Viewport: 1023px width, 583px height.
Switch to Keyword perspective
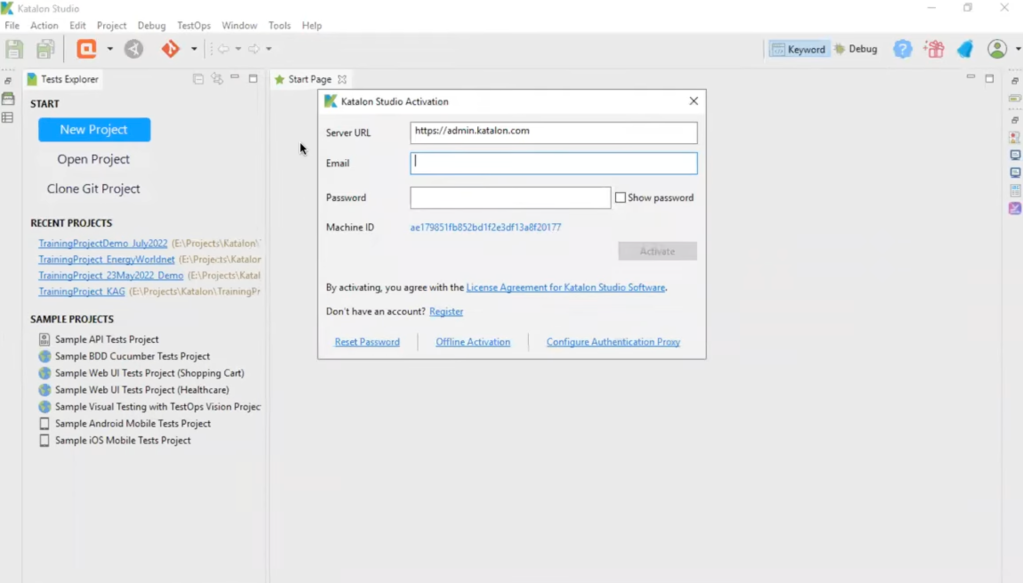point(798,49)
